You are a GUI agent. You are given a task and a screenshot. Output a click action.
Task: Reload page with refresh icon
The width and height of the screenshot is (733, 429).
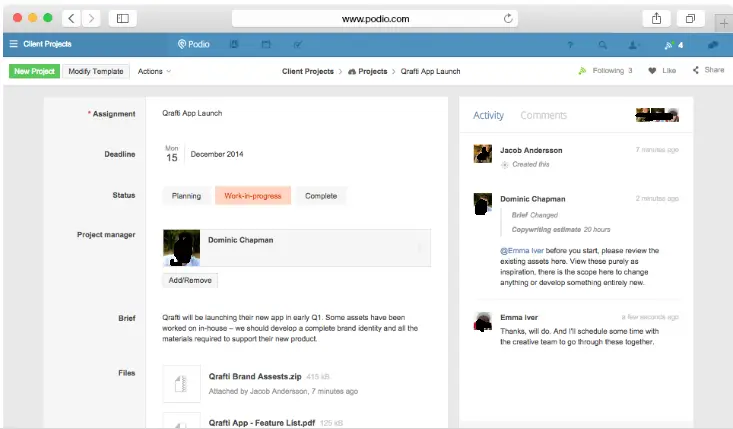pos(508,19)
